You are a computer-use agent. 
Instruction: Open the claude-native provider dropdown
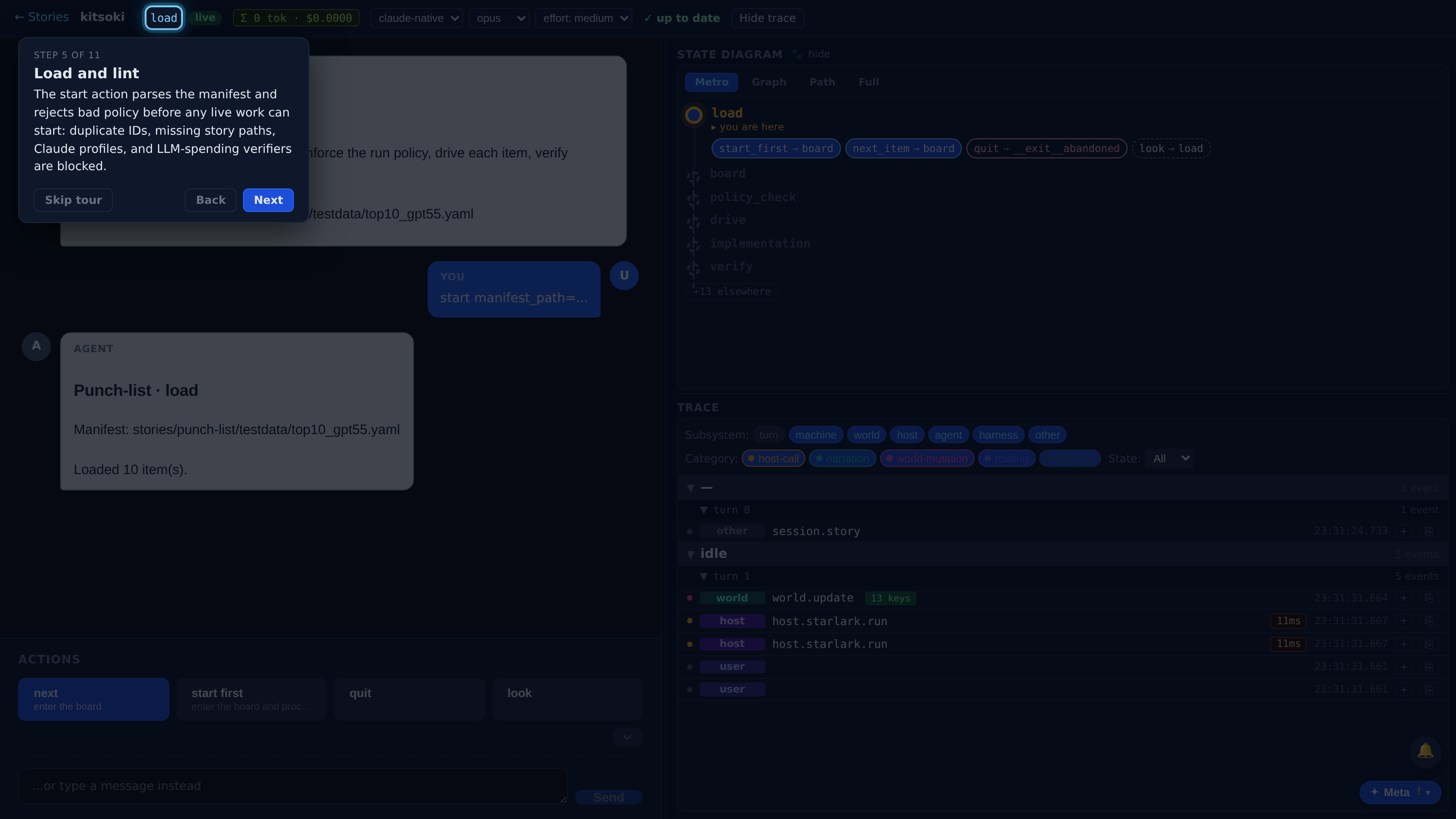pyautogui.click(x=417, y=18)
